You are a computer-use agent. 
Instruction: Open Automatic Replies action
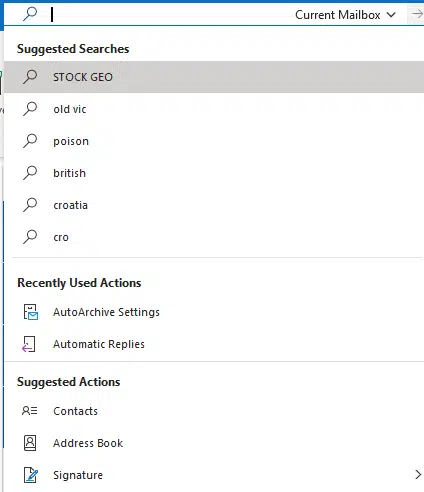point(214,344)
